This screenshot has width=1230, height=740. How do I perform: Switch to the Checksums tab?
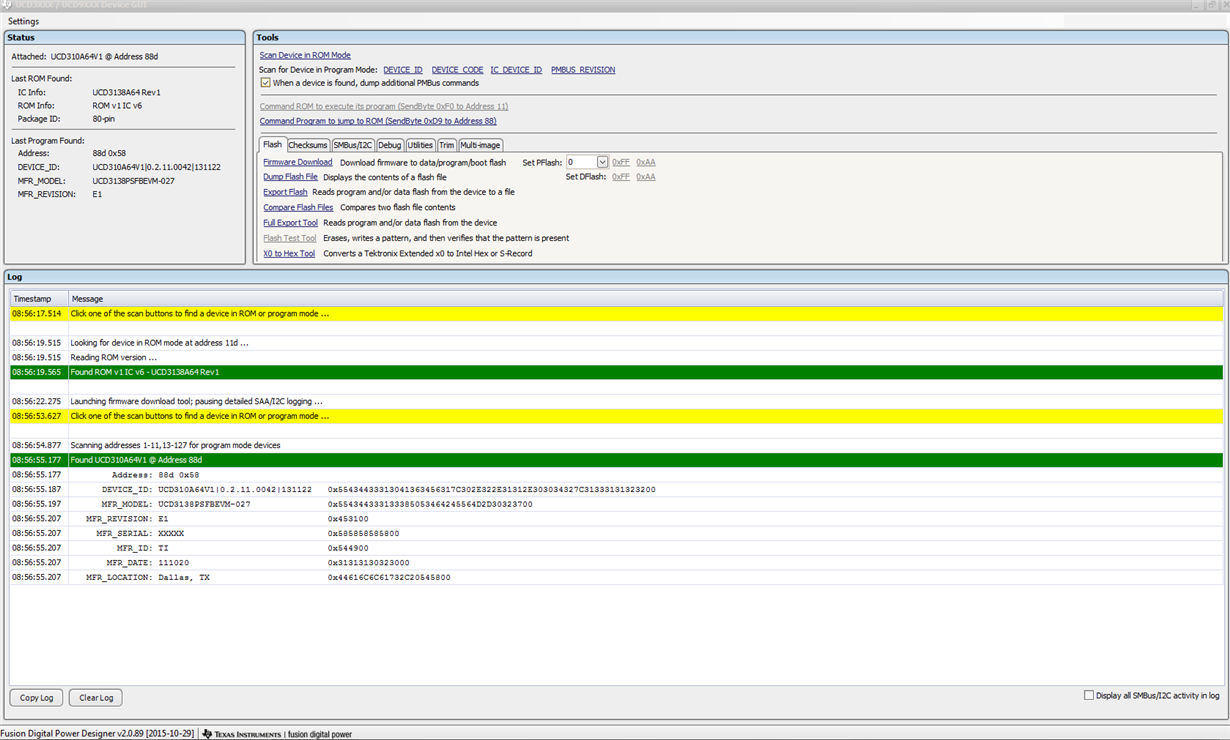[x=308, y=145]
